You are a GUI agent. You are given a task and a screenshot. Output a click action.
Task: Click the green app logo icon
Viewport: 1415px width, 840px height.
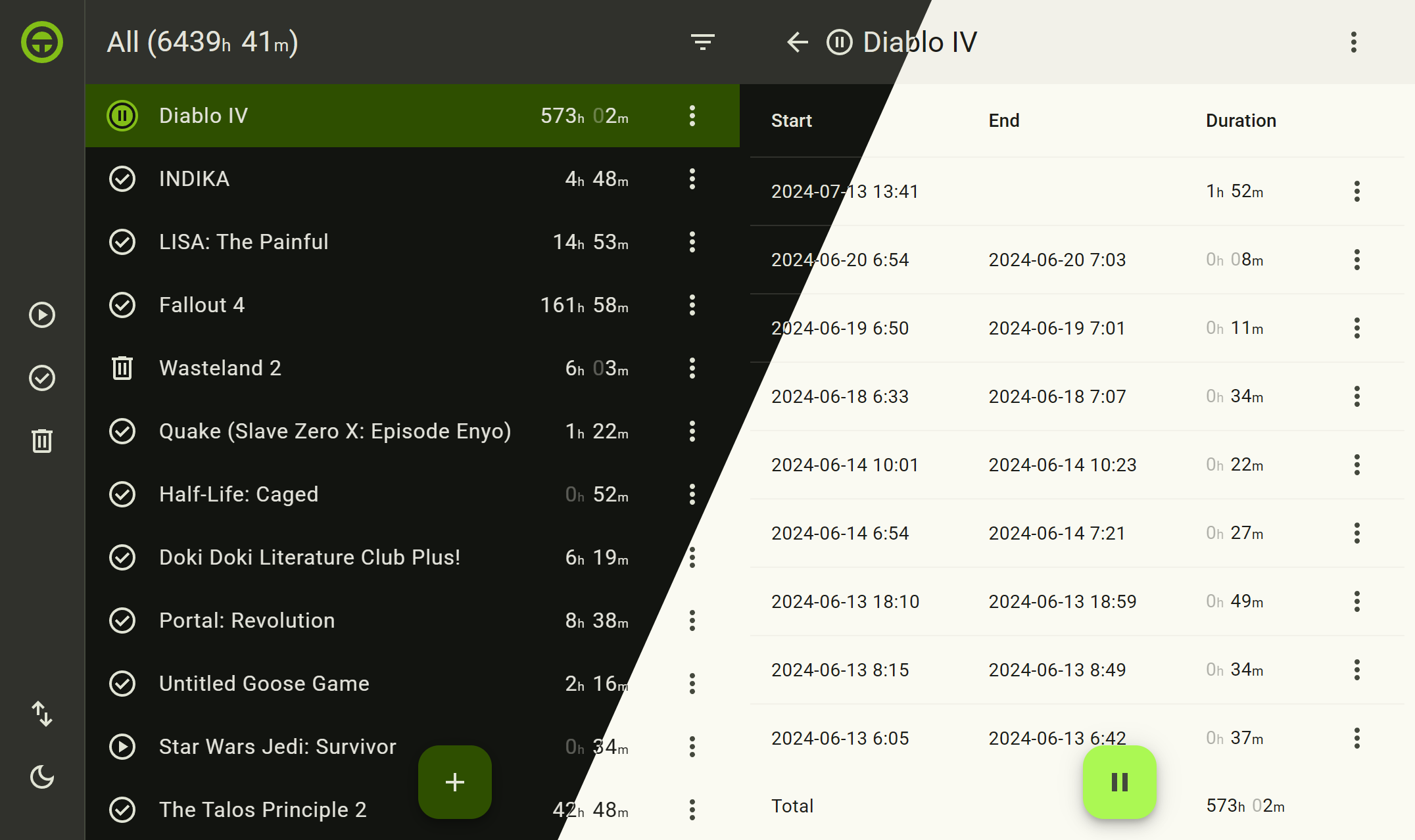pyautogui.click(x=42, y=42)
